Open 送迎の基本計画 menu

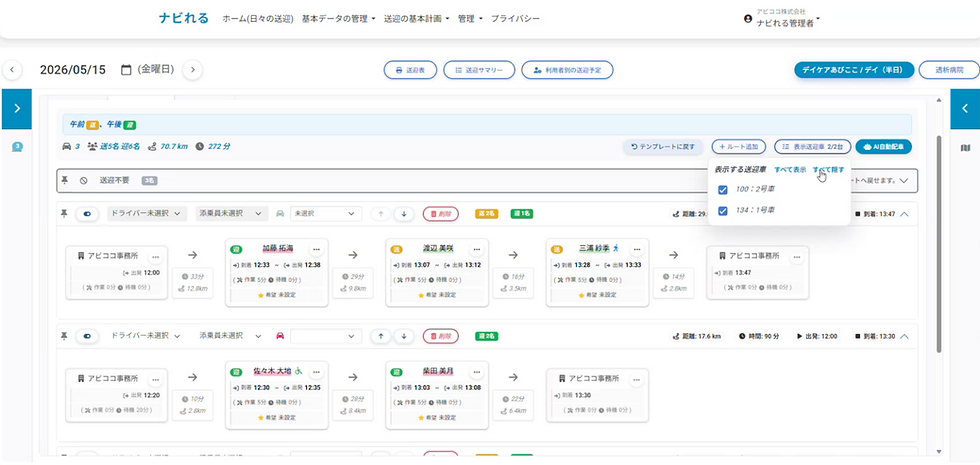(417, 19)
